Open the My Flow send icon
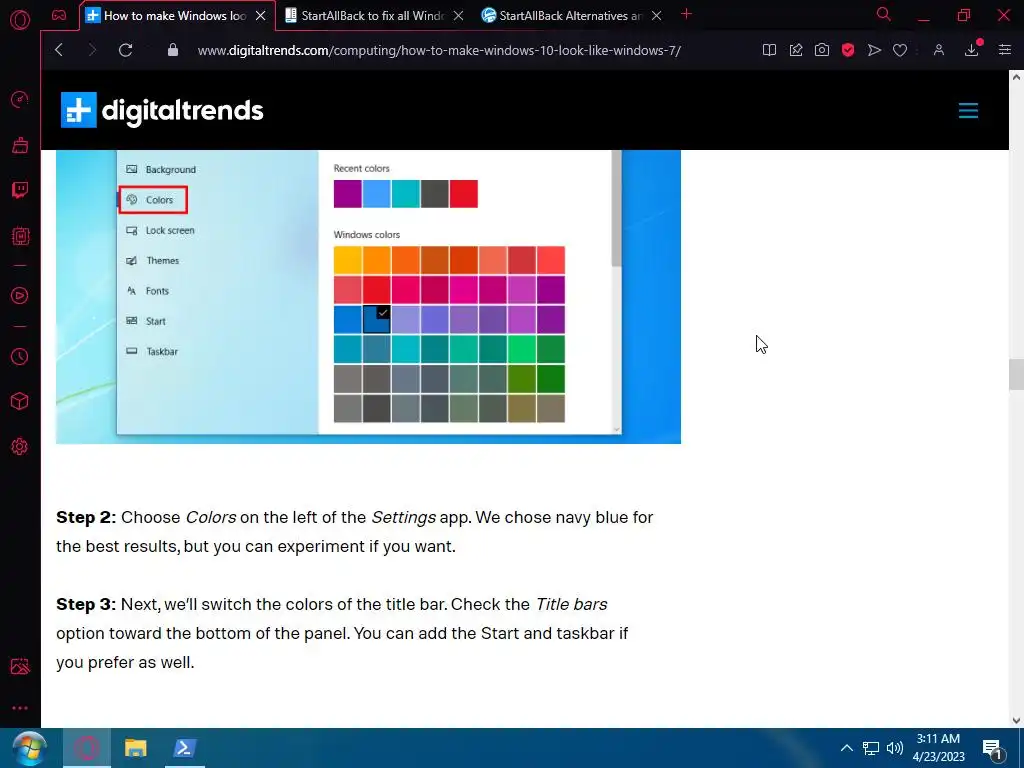This screenshot has height=768, width=1024. 874,50
